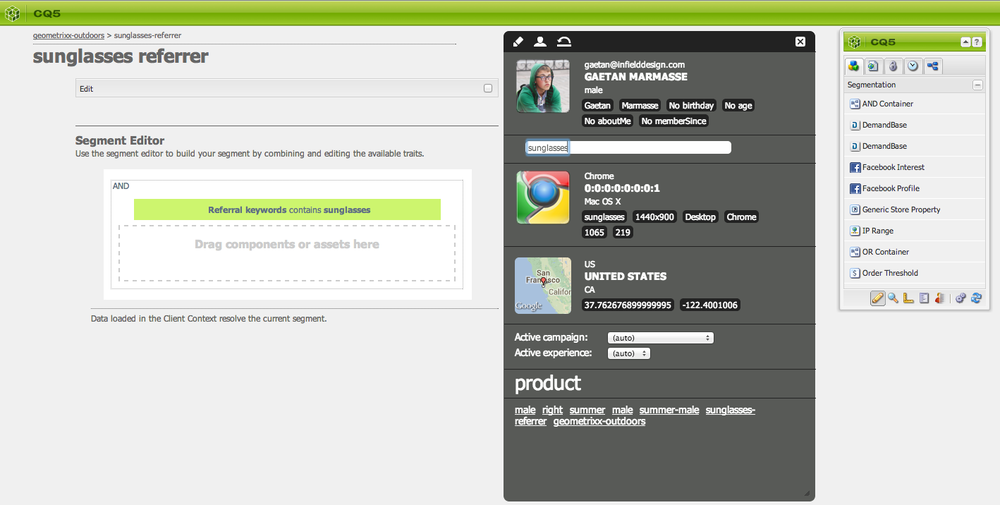
Task: Select the second DemandBase component
Action: [x=915, y=146]
